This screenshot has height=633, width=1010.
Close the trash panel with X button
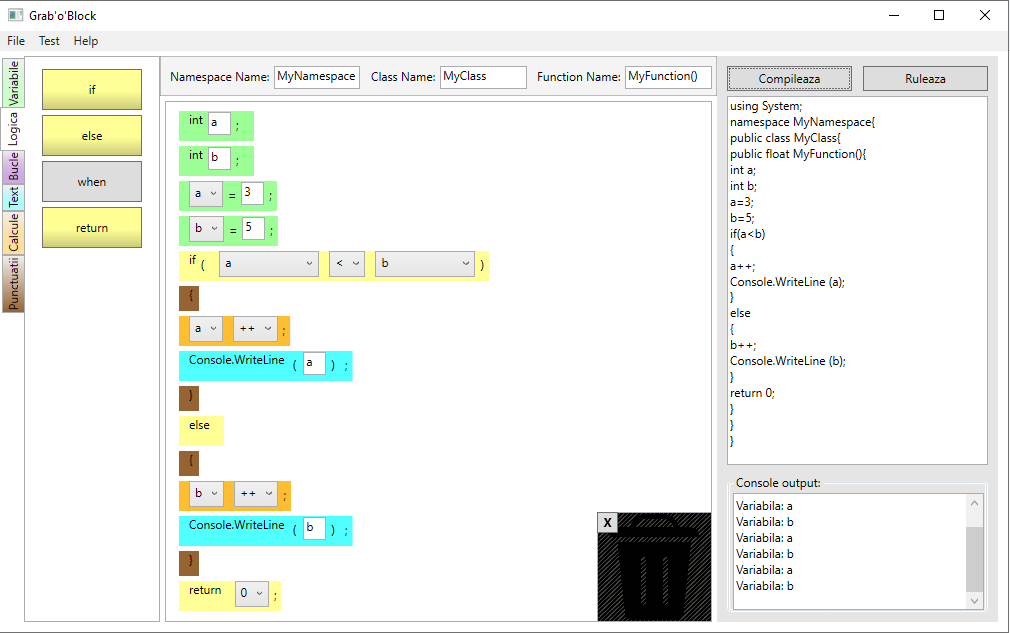(607, 523)
